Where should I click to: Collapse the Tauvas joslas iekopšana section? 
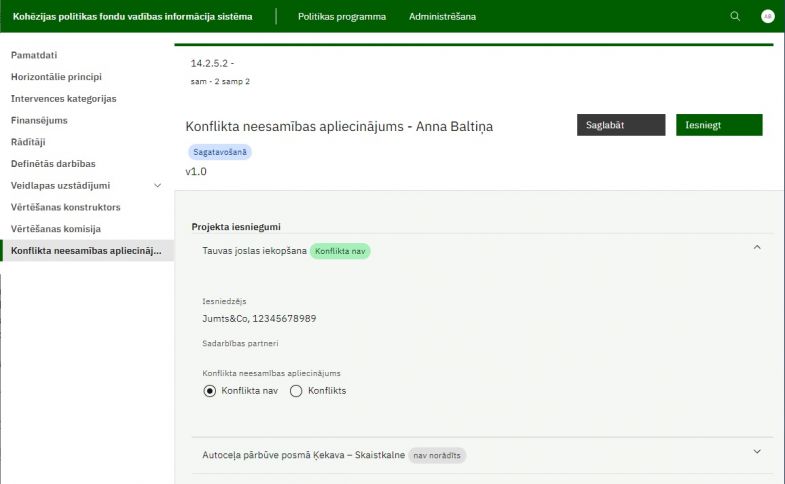coord(757,247)
